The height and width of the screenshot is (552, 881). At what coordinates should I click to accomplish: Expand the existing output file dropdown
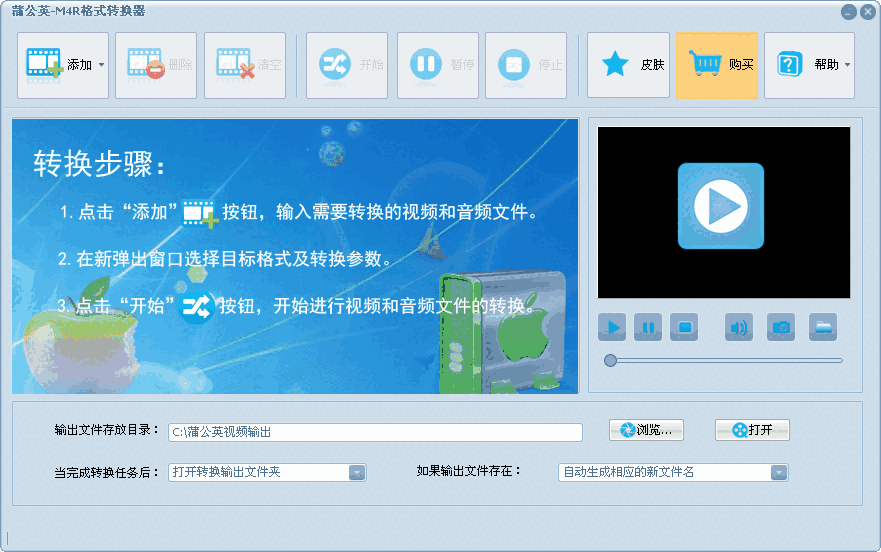[x=778, y=473]
